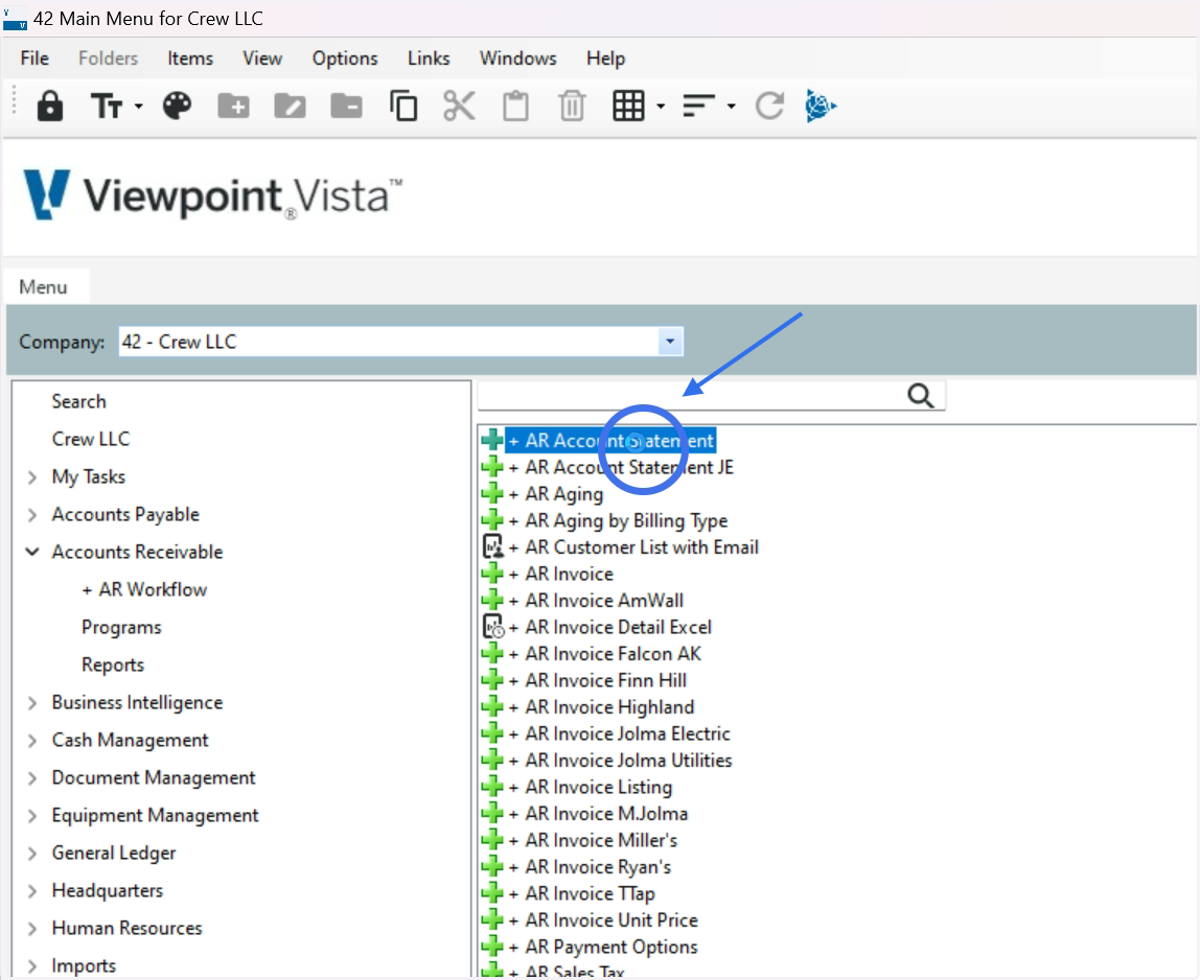Open the sort options dropdown arrow
This screenshot has width=1200, height=980.
point(732,106)
